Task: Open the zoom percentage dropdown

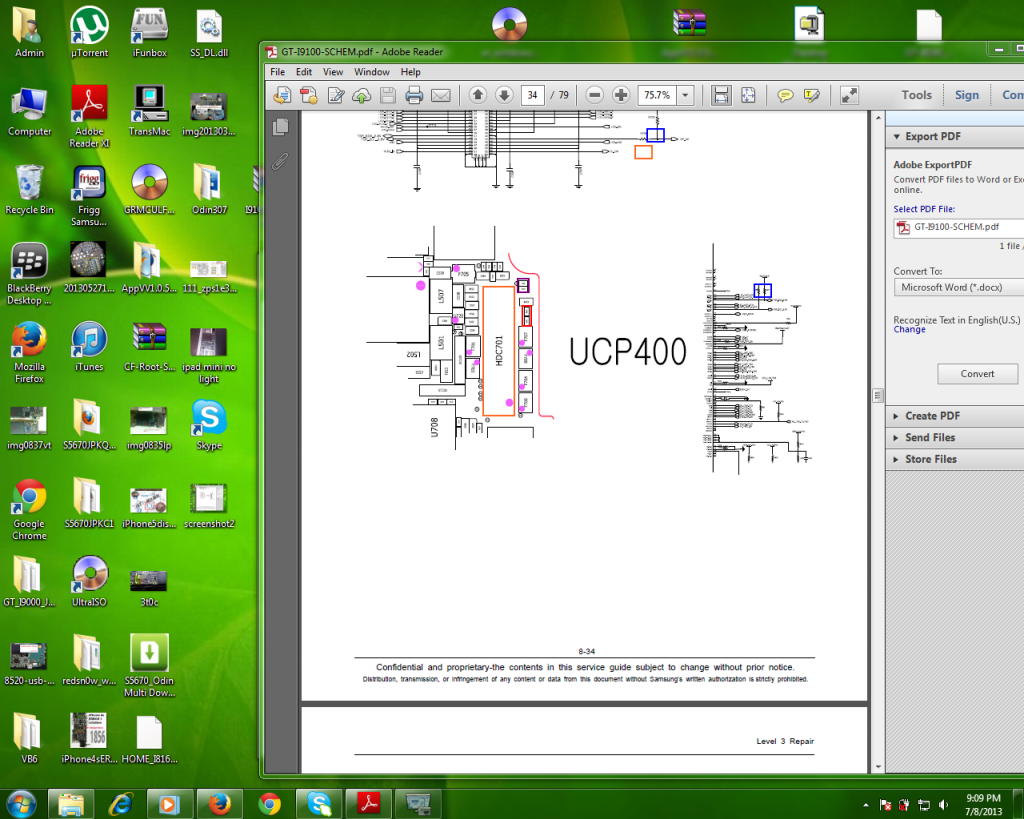Action: (685, 95)
